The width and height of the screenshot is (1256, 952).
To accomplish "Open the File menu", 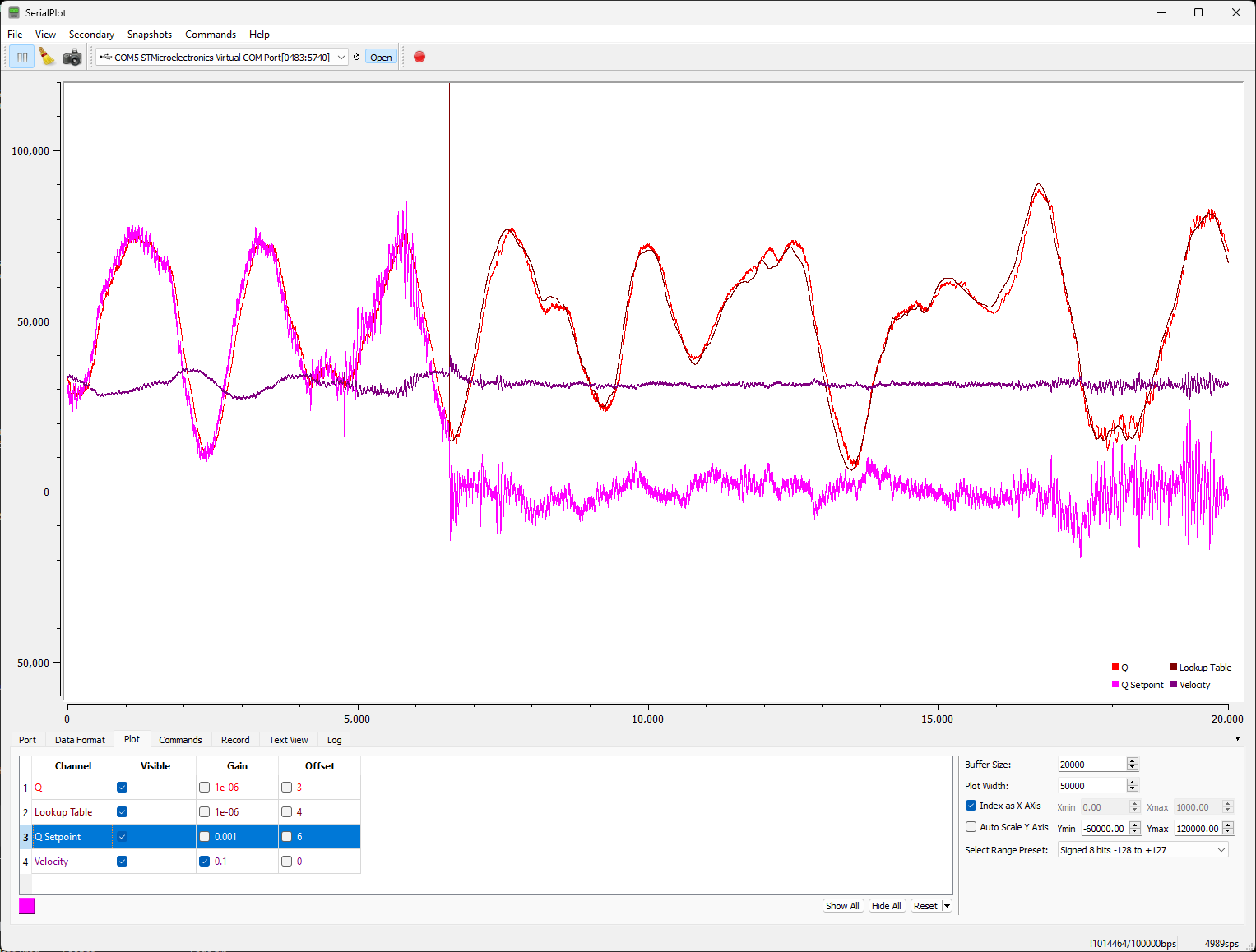I will (15, 34).
